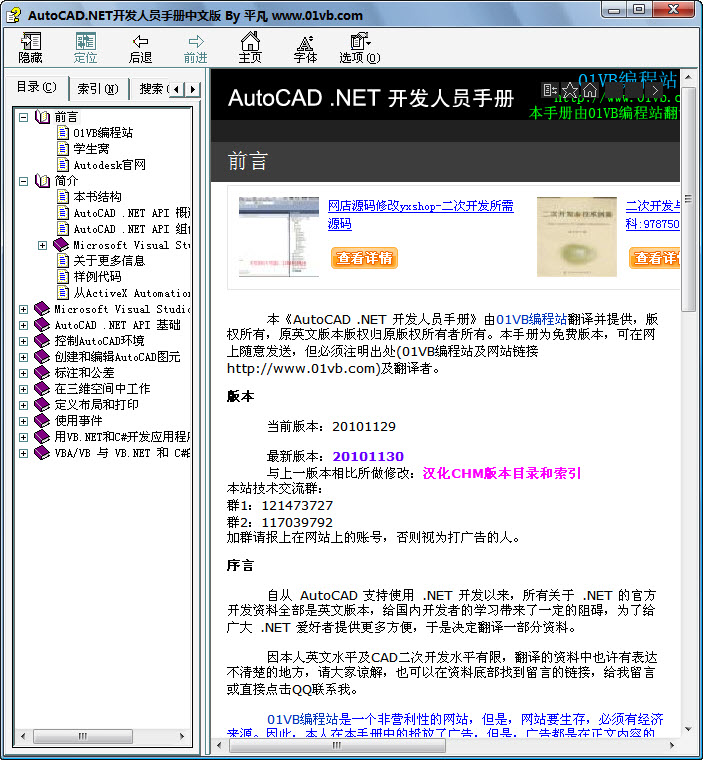Image resolution: width=703 pixels, height=760 pixels.
Task: Click the latest version 20101130 link
Action: click(368, 456)
